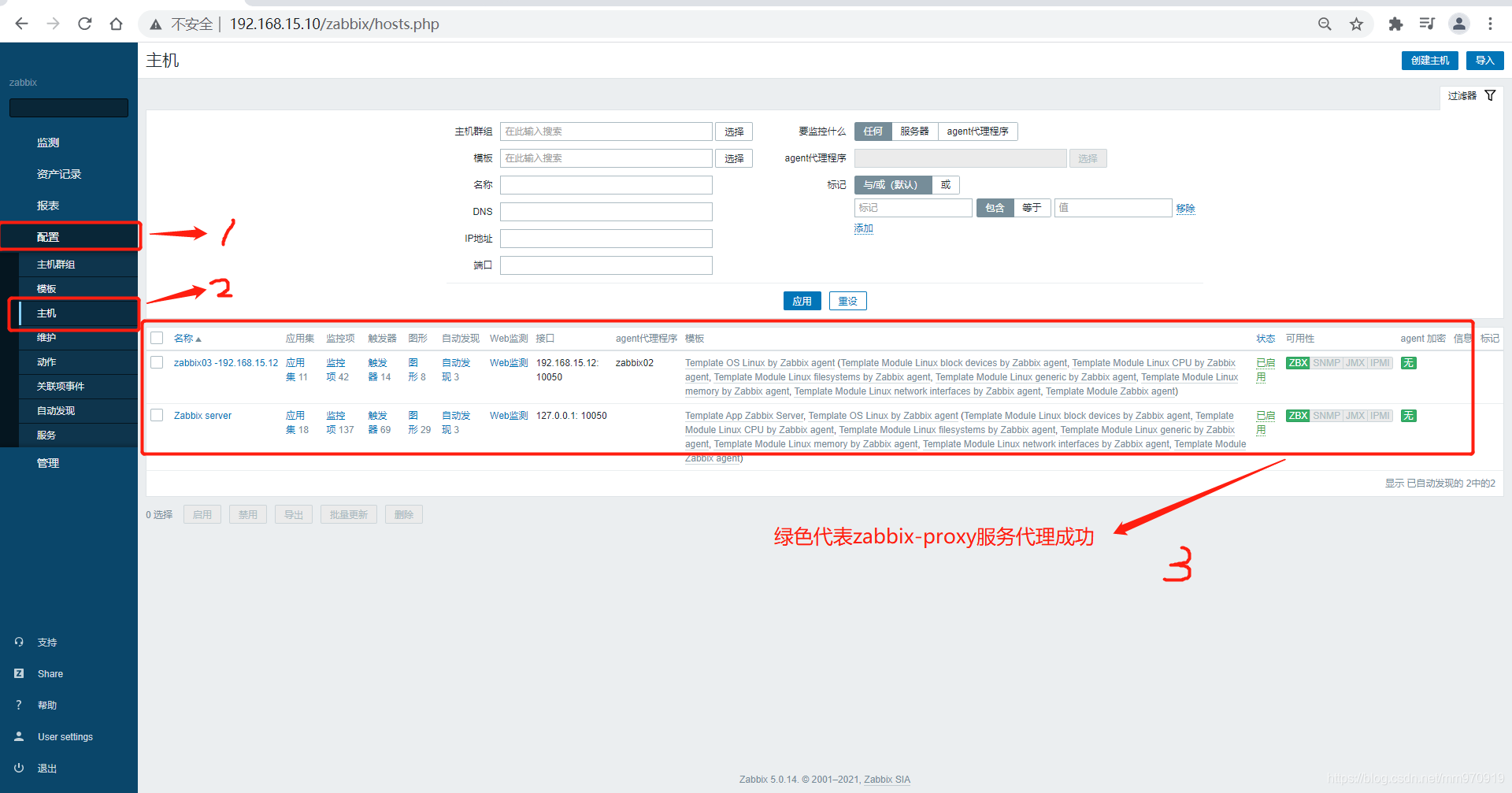The width and height of the screenshot is (1512, 793).
Task: Open the browser media control icon
Action: tap(1427, 24)
